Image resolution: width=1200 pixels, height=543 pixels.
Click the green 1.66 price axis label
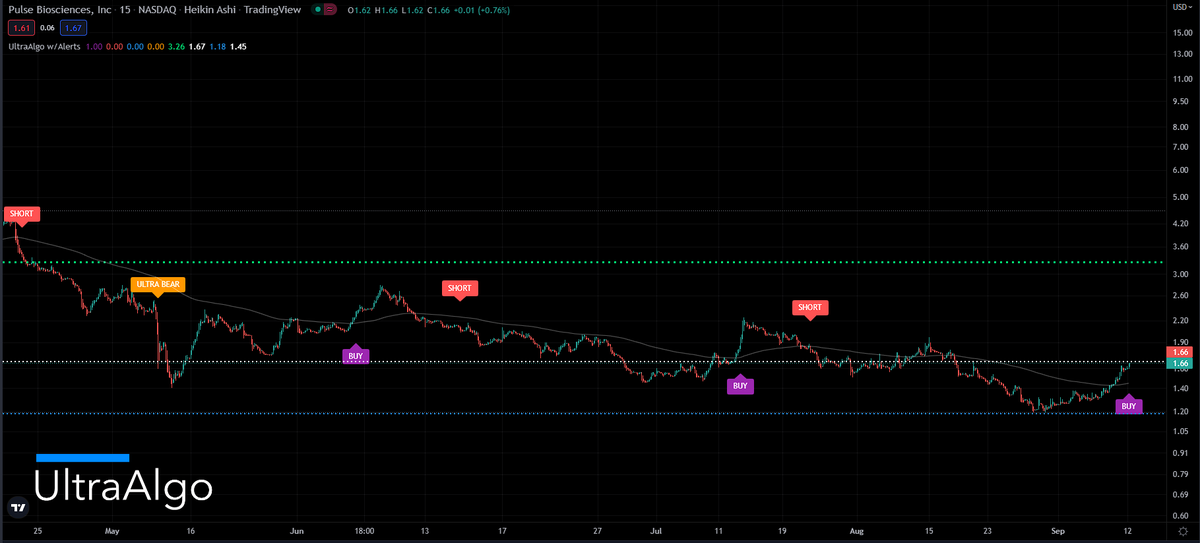[x=1180, y=363]
